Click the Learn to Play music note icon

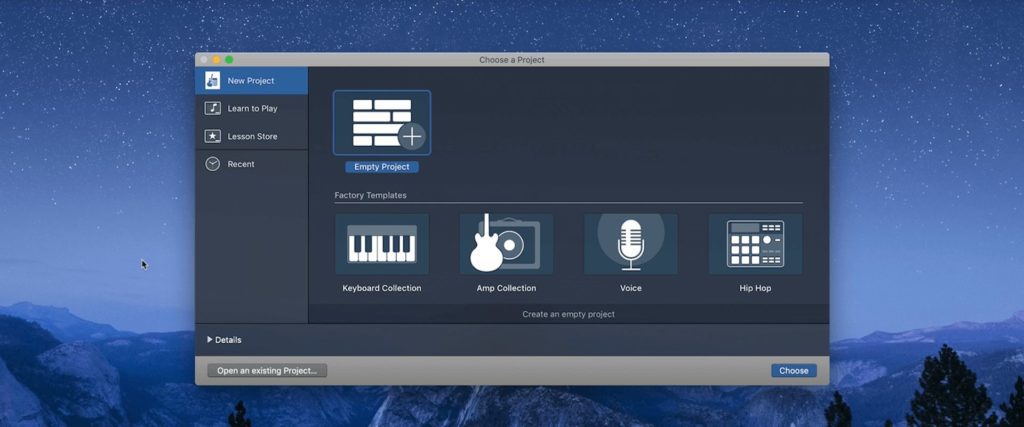pos(212,108)
